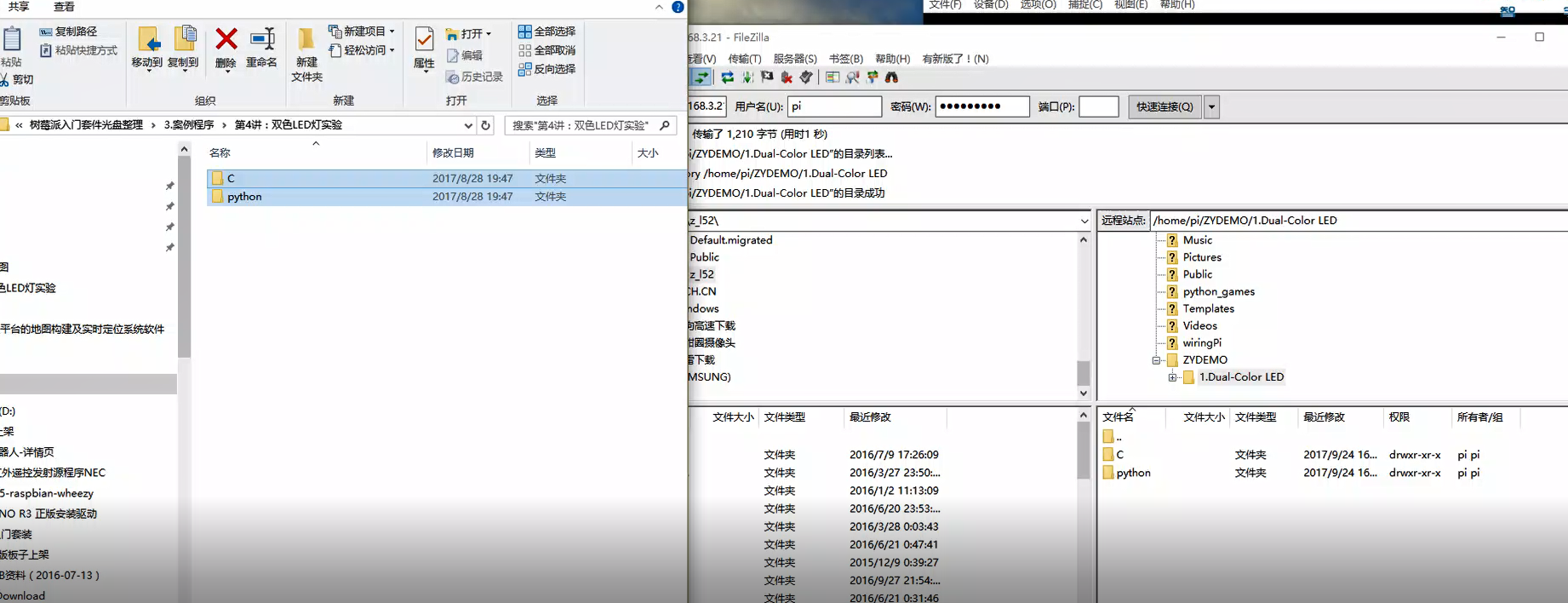Click FileZilla refresh file lists icon
Viewport: 1568px width, 603px height.
click(728, 78)
